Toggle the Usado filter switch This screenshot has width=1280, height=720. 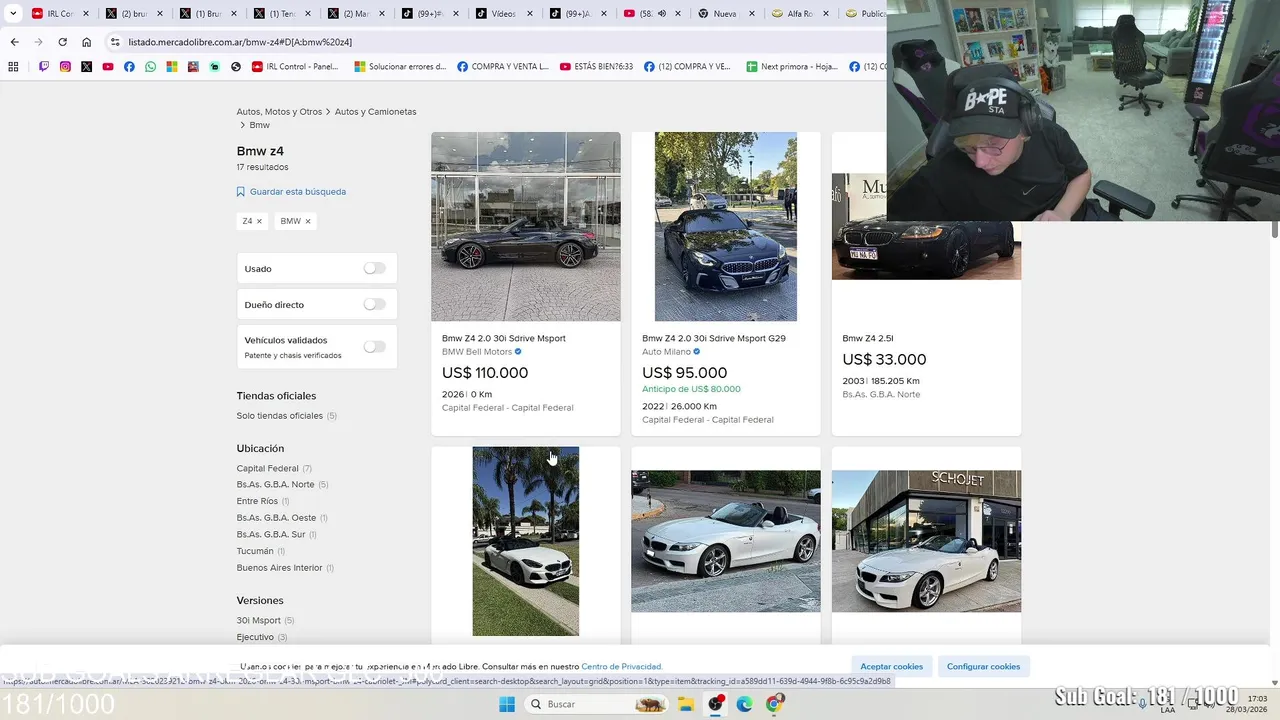[x=374, y=268]
